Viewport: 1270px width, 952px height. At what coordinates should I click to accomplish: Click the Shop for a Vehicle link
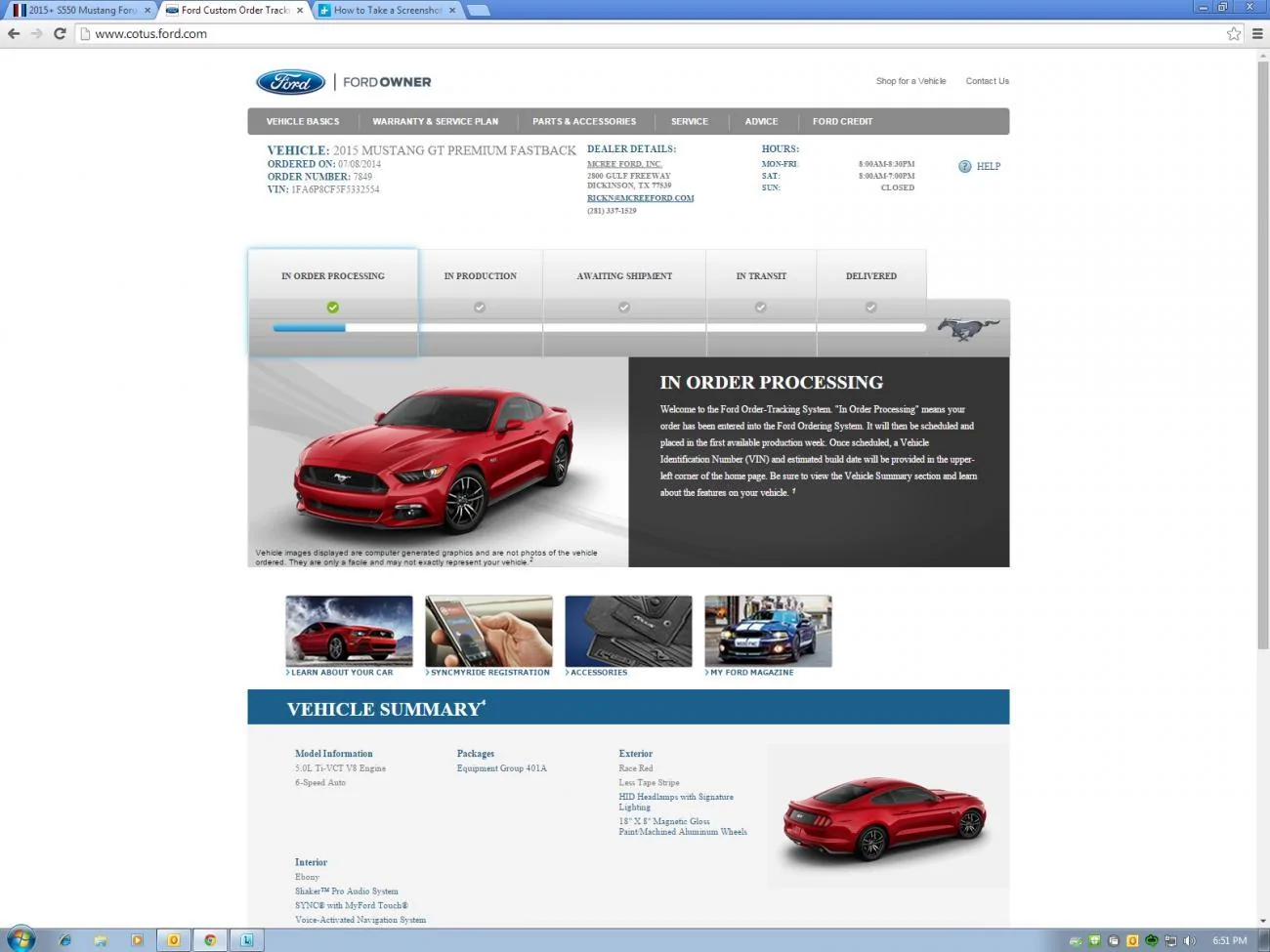(910, 81)
